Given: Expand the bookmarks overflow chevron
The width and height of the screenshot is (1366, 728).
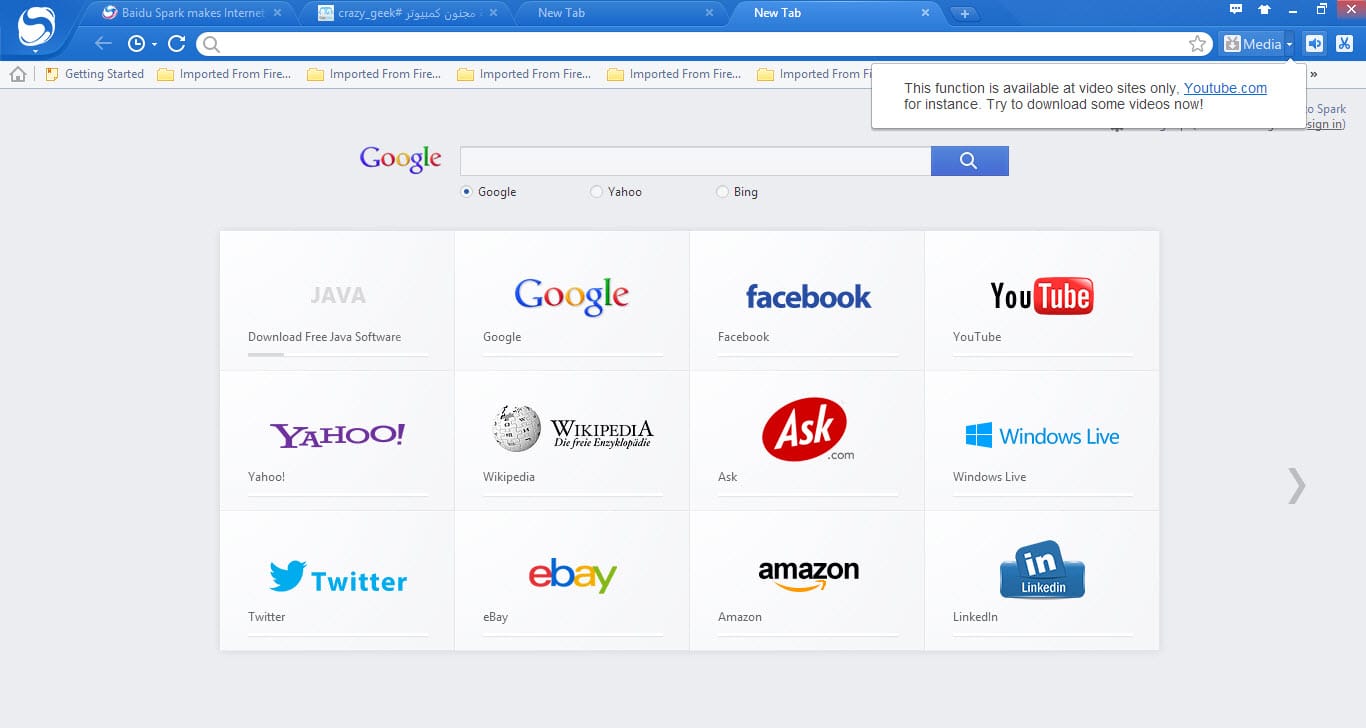Looking at the screenshot, I should pos(1313,74).
